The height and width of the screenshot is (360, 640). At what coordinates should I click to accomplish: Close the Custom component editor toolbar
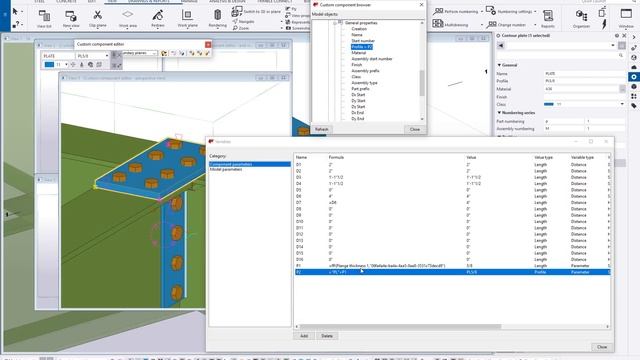coord(208,44)
